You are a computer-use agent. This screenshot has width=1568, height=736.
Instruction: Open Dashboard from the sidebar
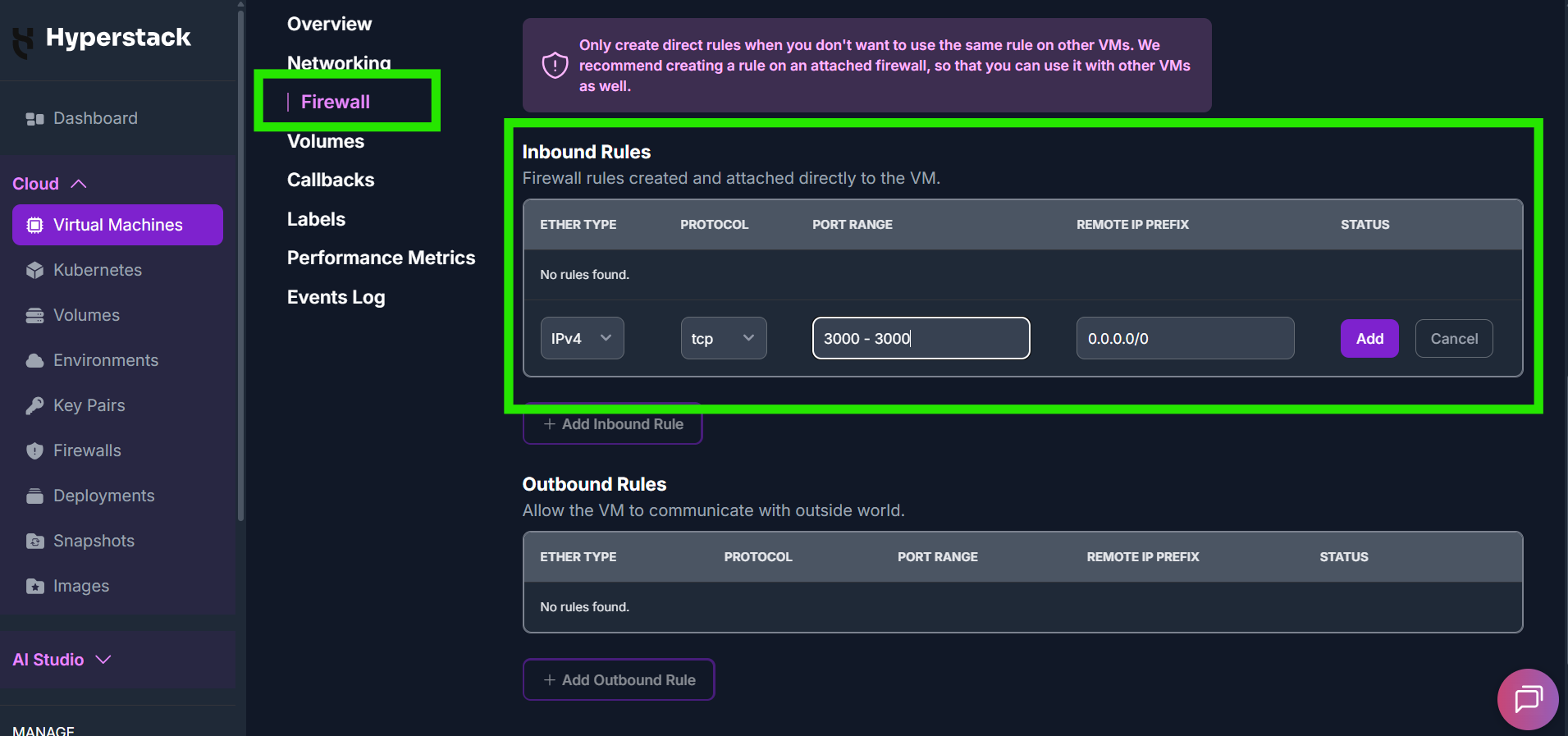pos(95,118)
